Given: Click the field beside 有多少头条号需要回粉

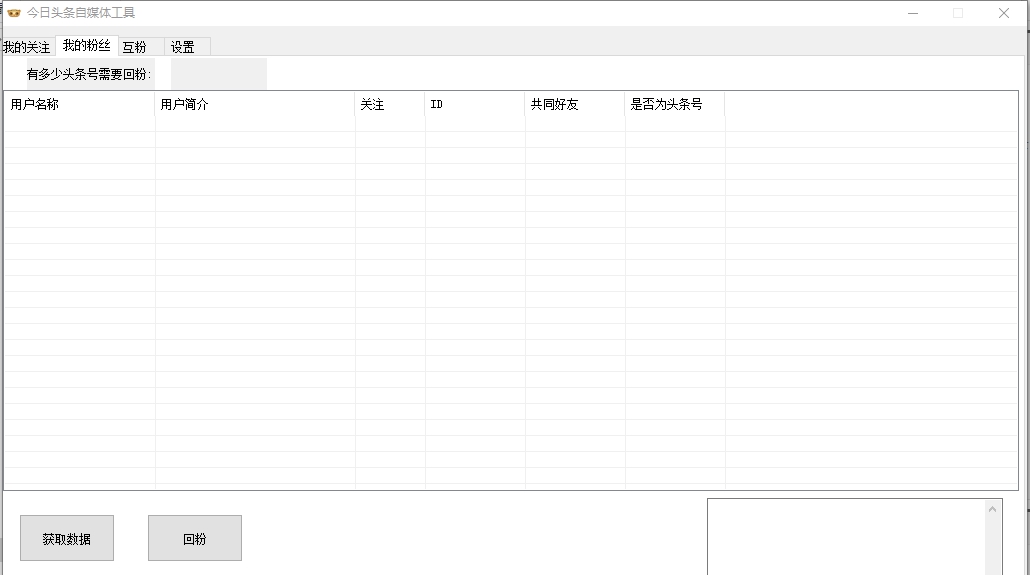Looking at the screenshot, I should click(x=219, y=74).
